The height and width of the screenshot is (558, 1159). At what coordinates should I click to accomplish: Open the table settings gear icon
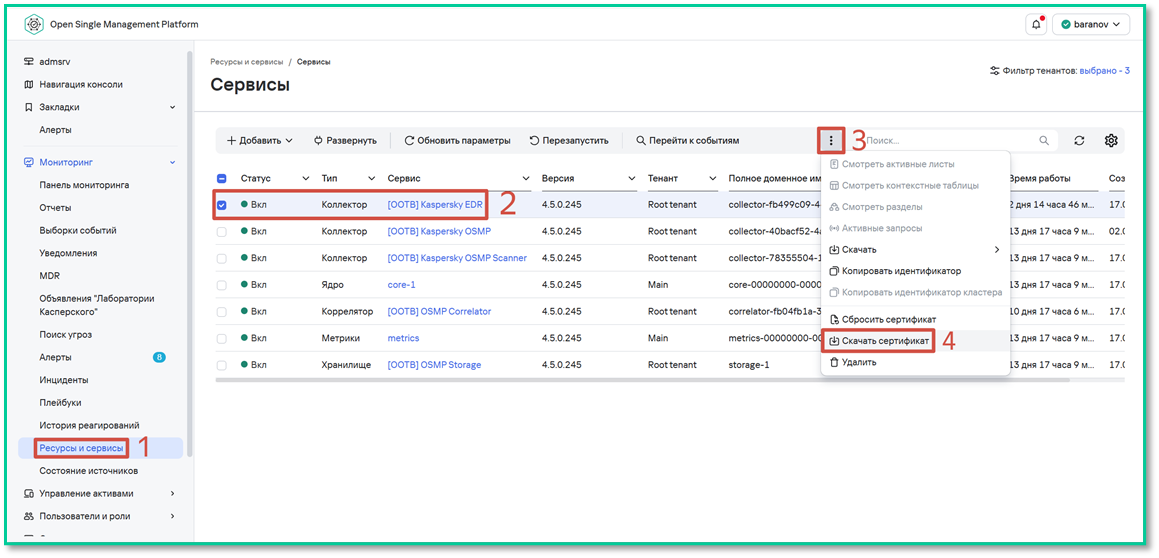[x=1111, y=140]
